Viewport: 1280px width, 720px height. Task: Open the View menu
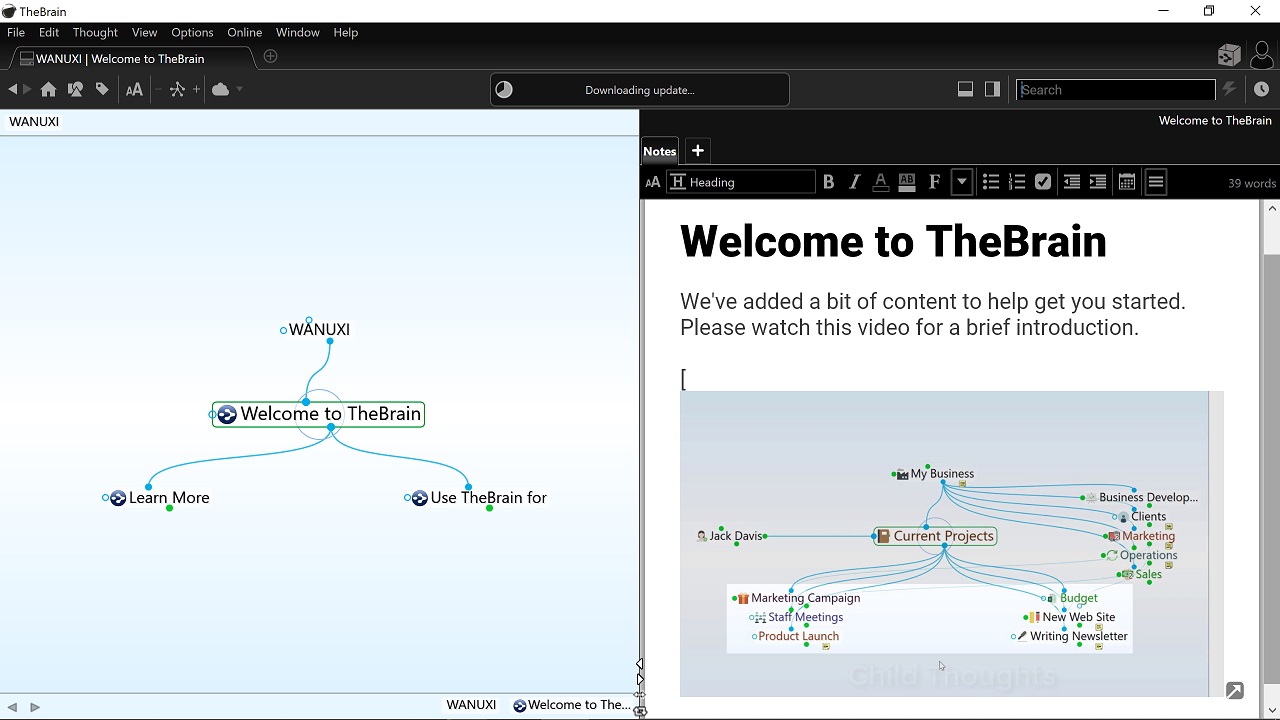[x=144, y=32]
